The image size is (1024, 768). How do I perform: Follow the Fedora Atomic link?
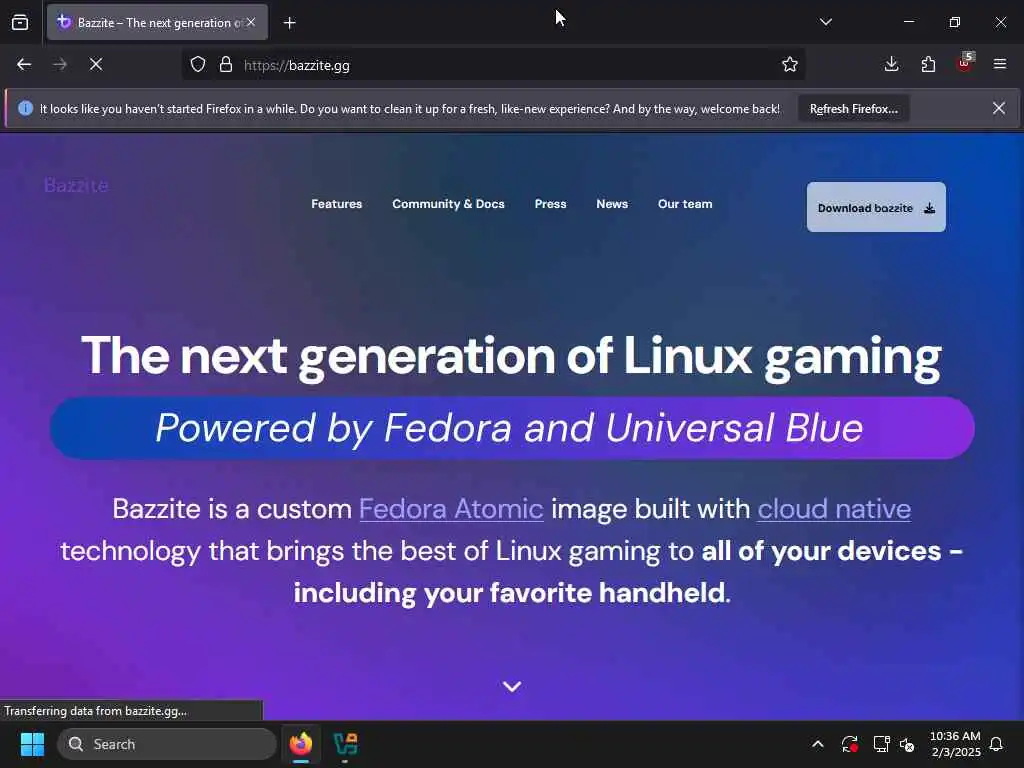(451, 509)
